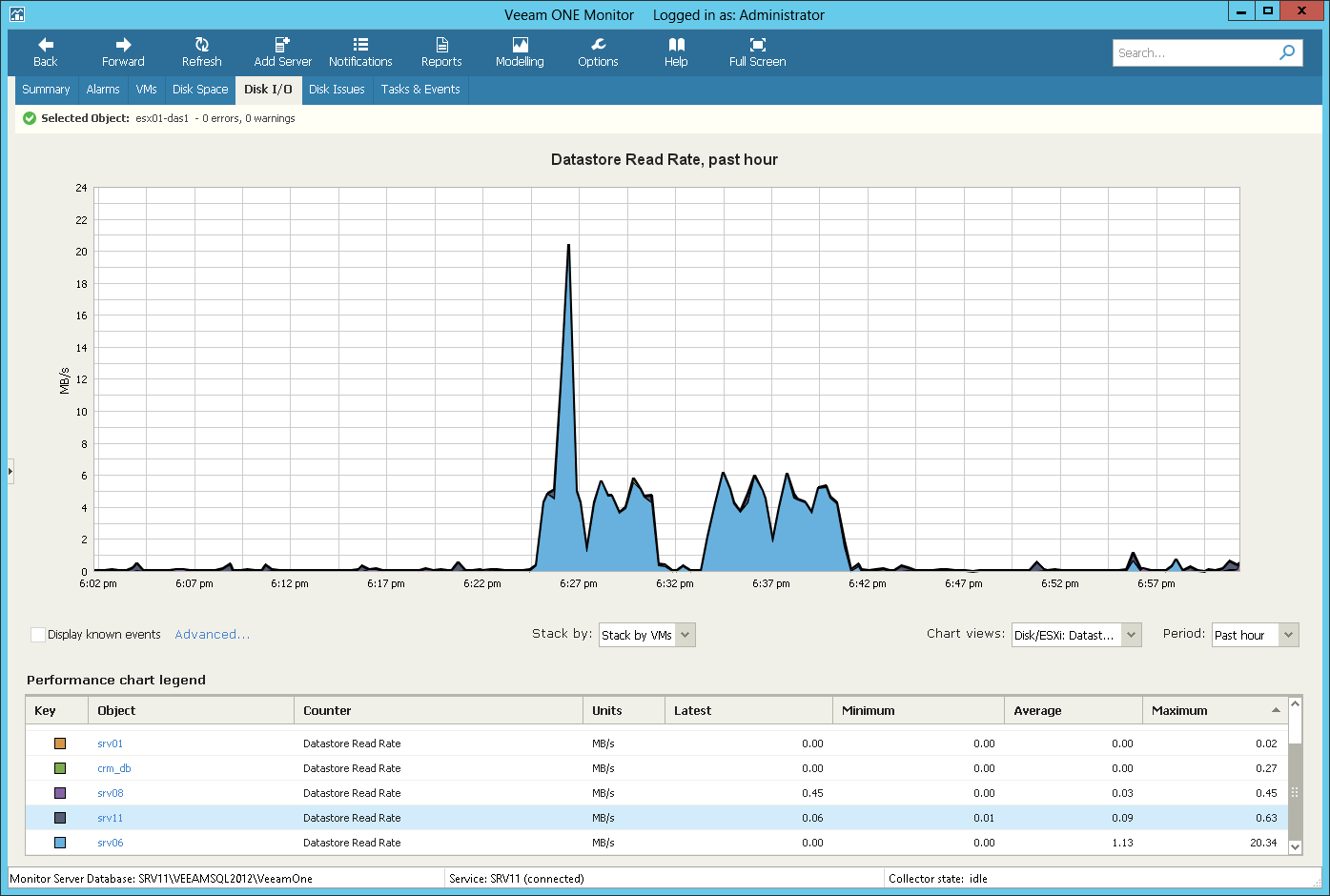Sort legend by Key column
1330x896 pixels.
[57, 710]
